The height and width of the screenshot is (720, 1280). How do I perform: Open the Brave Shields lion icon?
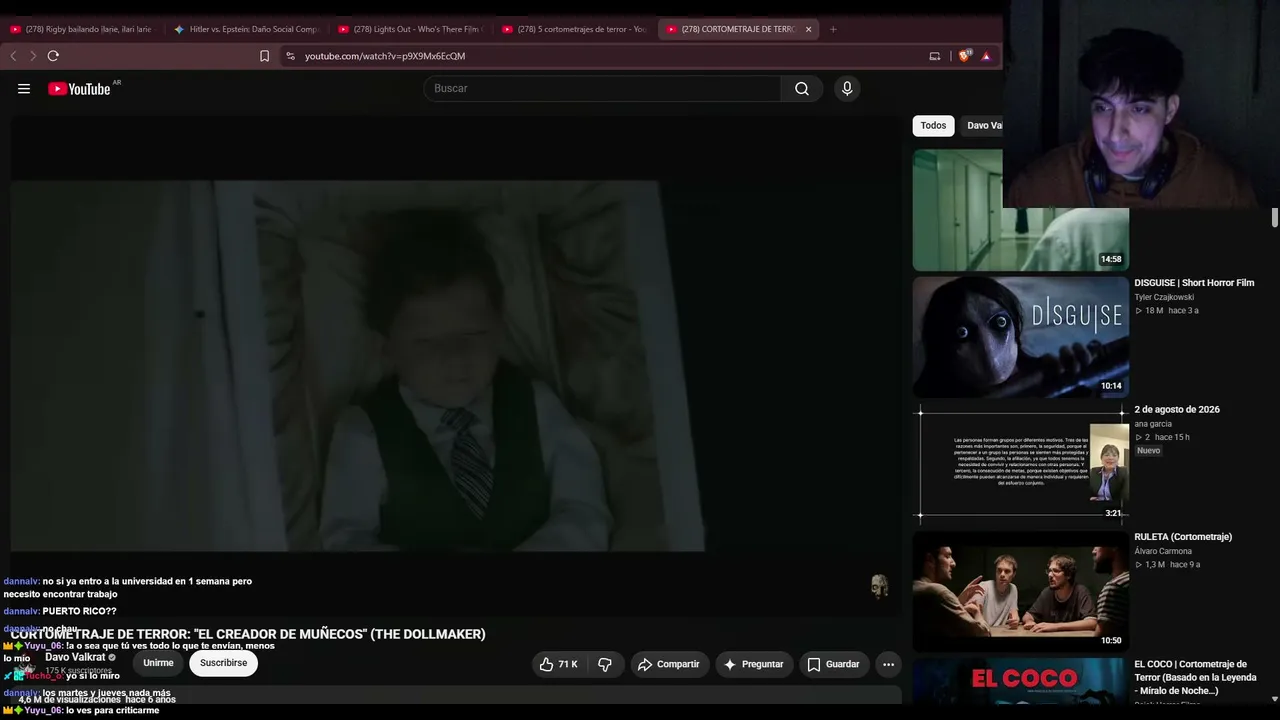tap(965, 56)
